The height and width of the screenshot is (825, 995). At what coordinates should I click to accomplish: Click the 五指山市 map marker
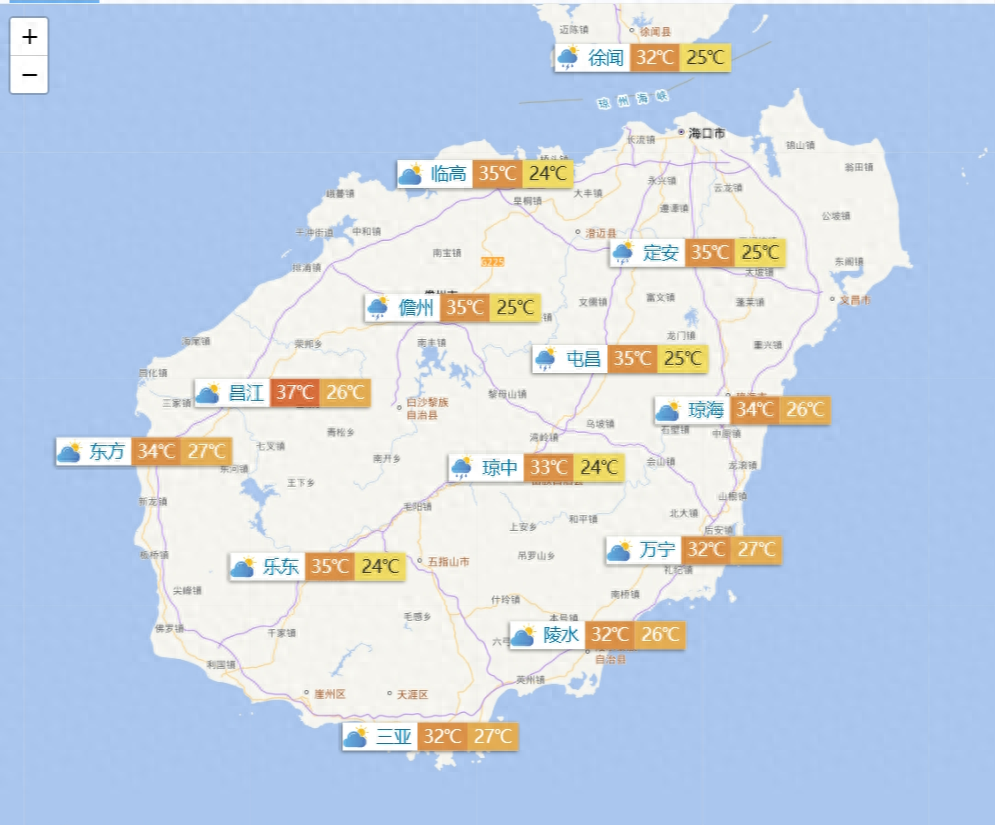point(420,561)
